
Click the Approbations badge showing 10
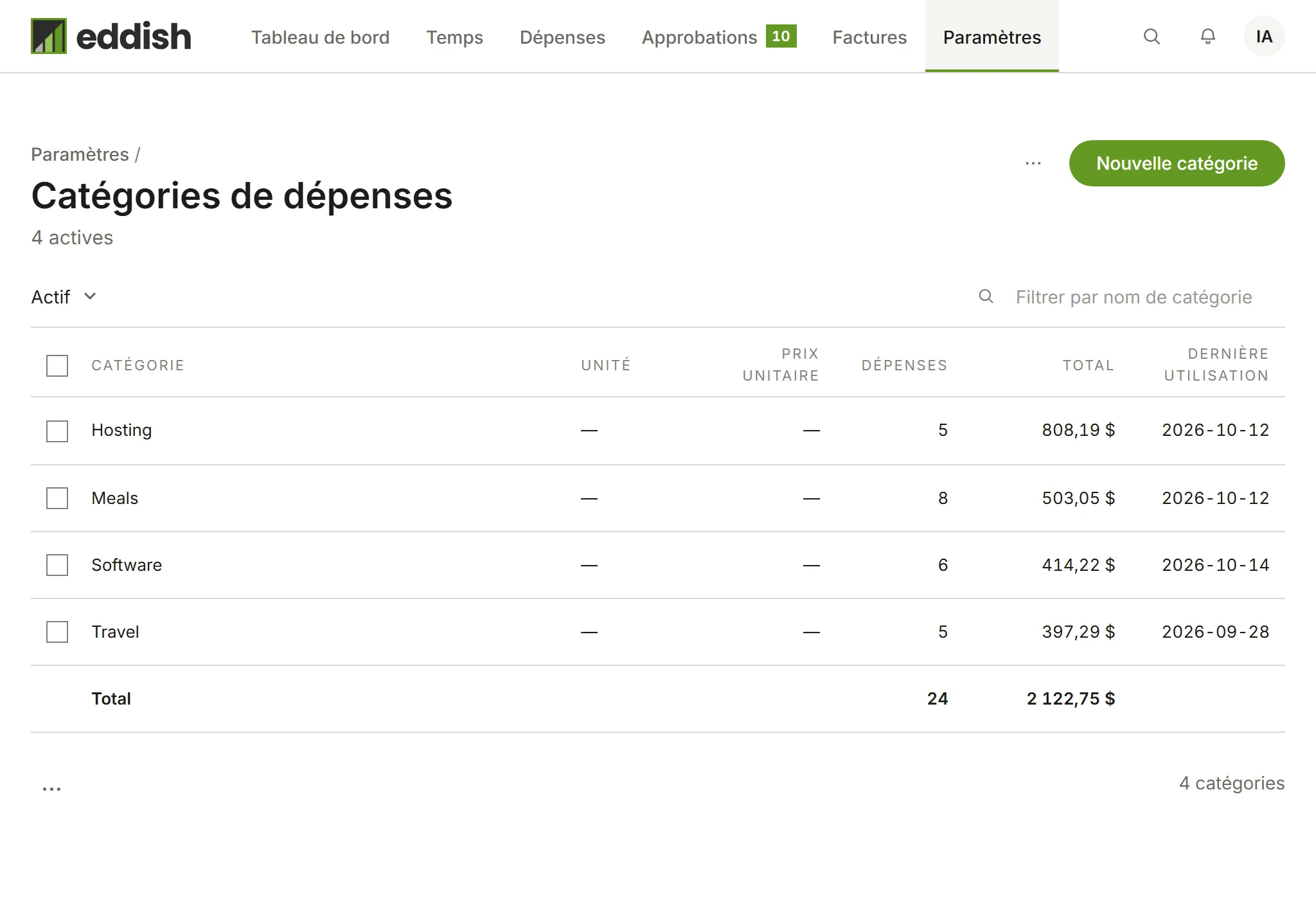coord(781,36)
